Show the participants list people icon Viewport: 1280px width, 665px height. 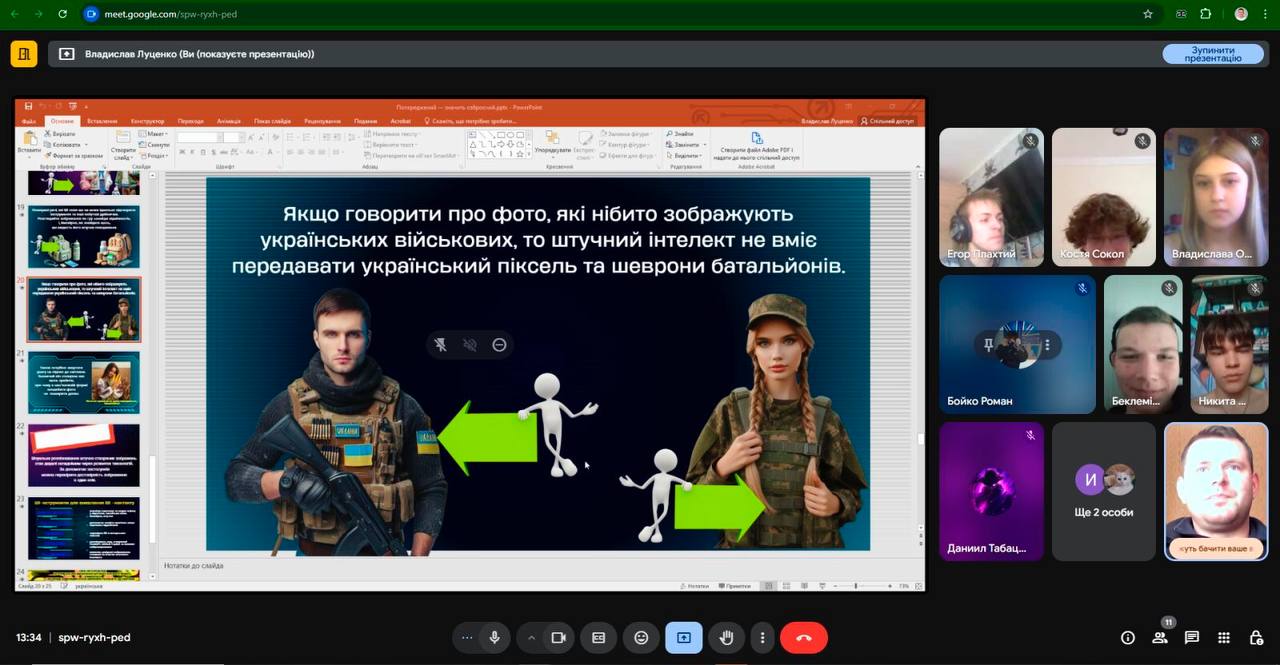point(1160,637)
